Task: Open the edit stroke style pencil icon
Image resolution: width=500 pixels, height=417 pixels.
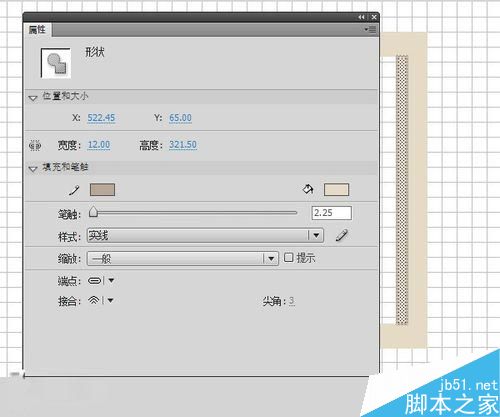Action: (342, 235)
